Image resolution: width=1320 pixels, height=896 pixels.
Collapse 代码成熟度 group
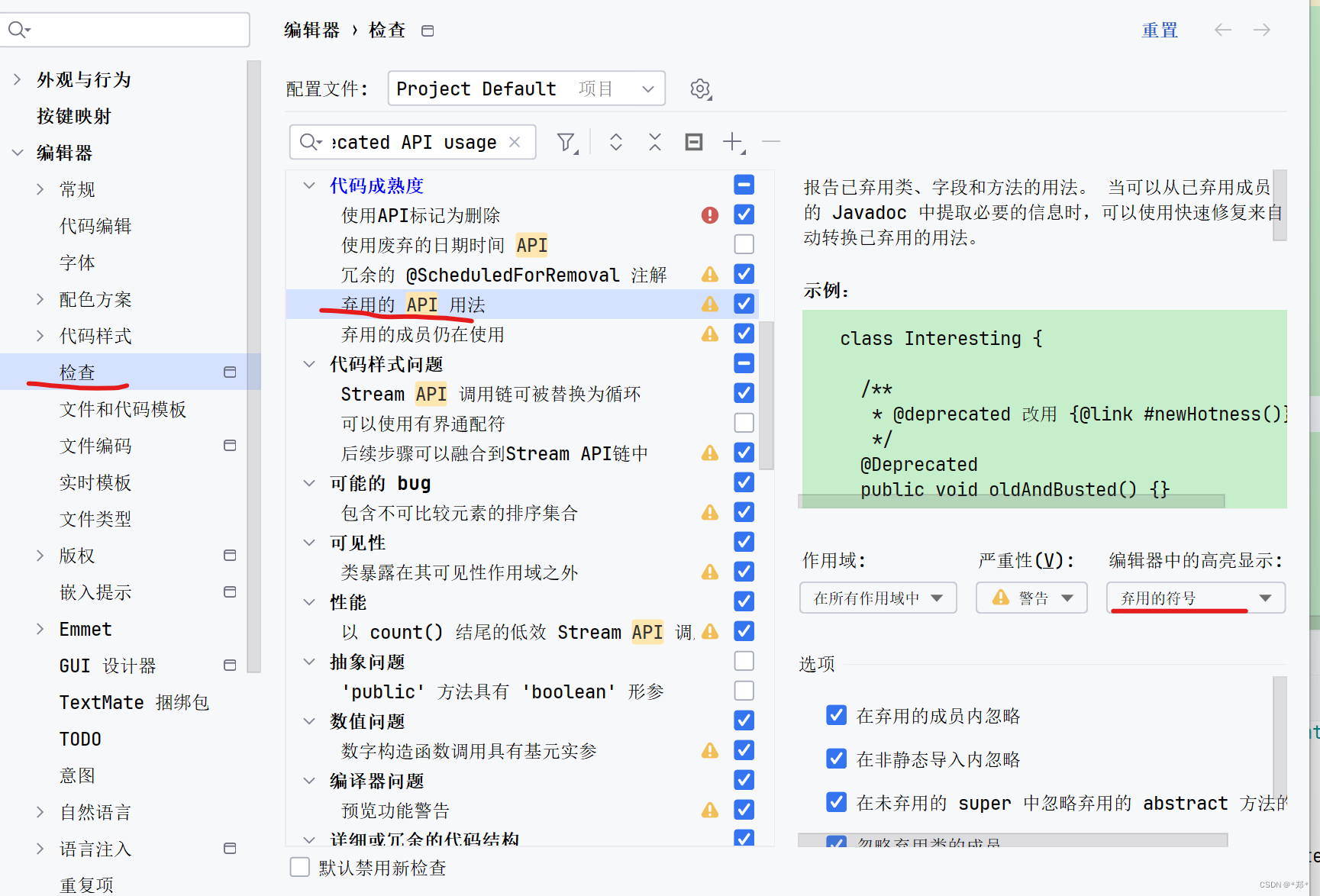click(x=309, y=185)
